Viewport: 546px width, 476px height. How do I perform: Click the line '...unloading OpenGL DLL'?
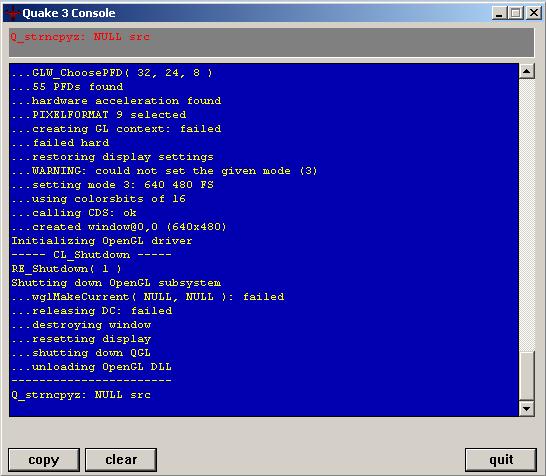[91, 367]
